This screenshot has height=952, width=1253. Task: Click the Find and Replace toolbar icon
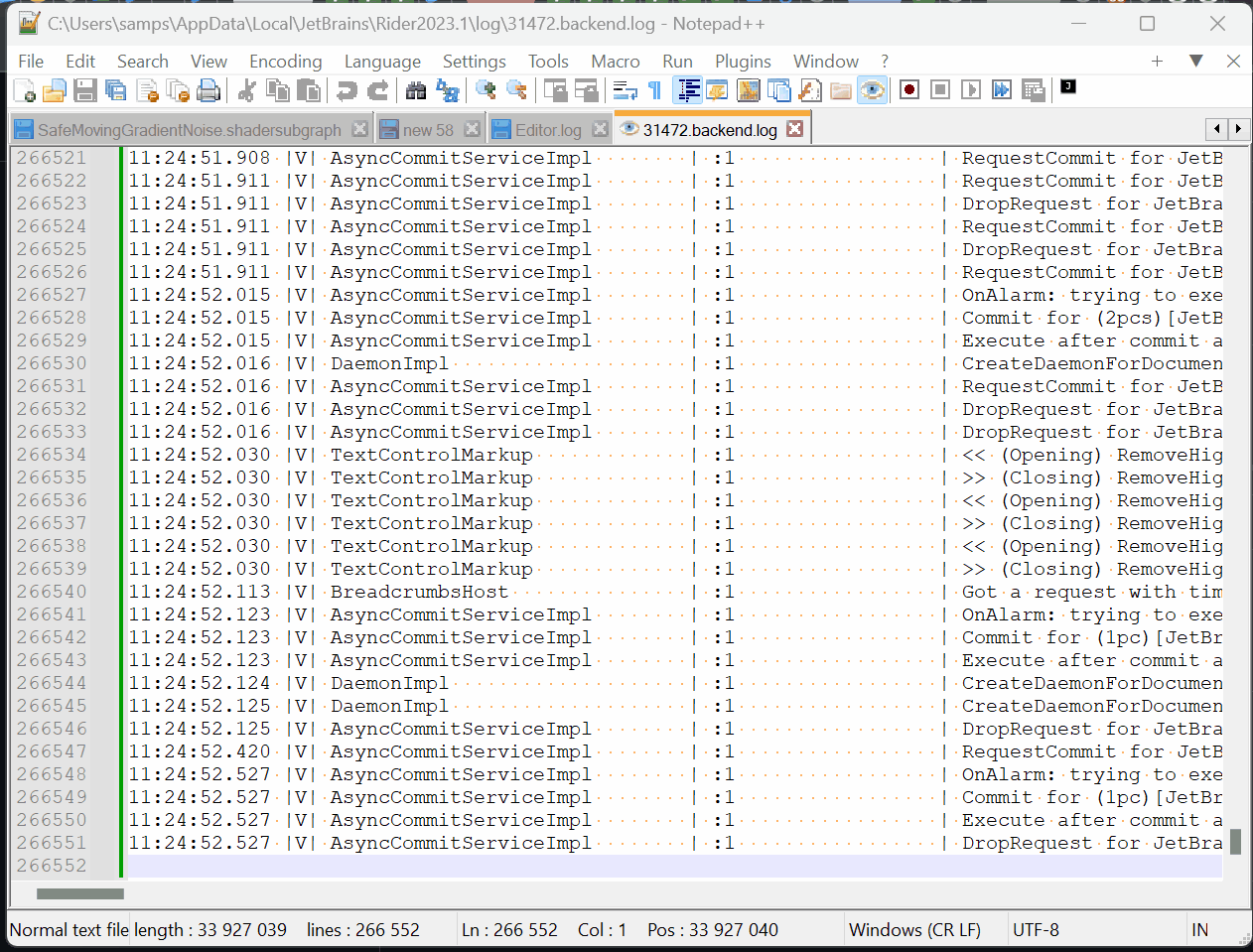449,89
